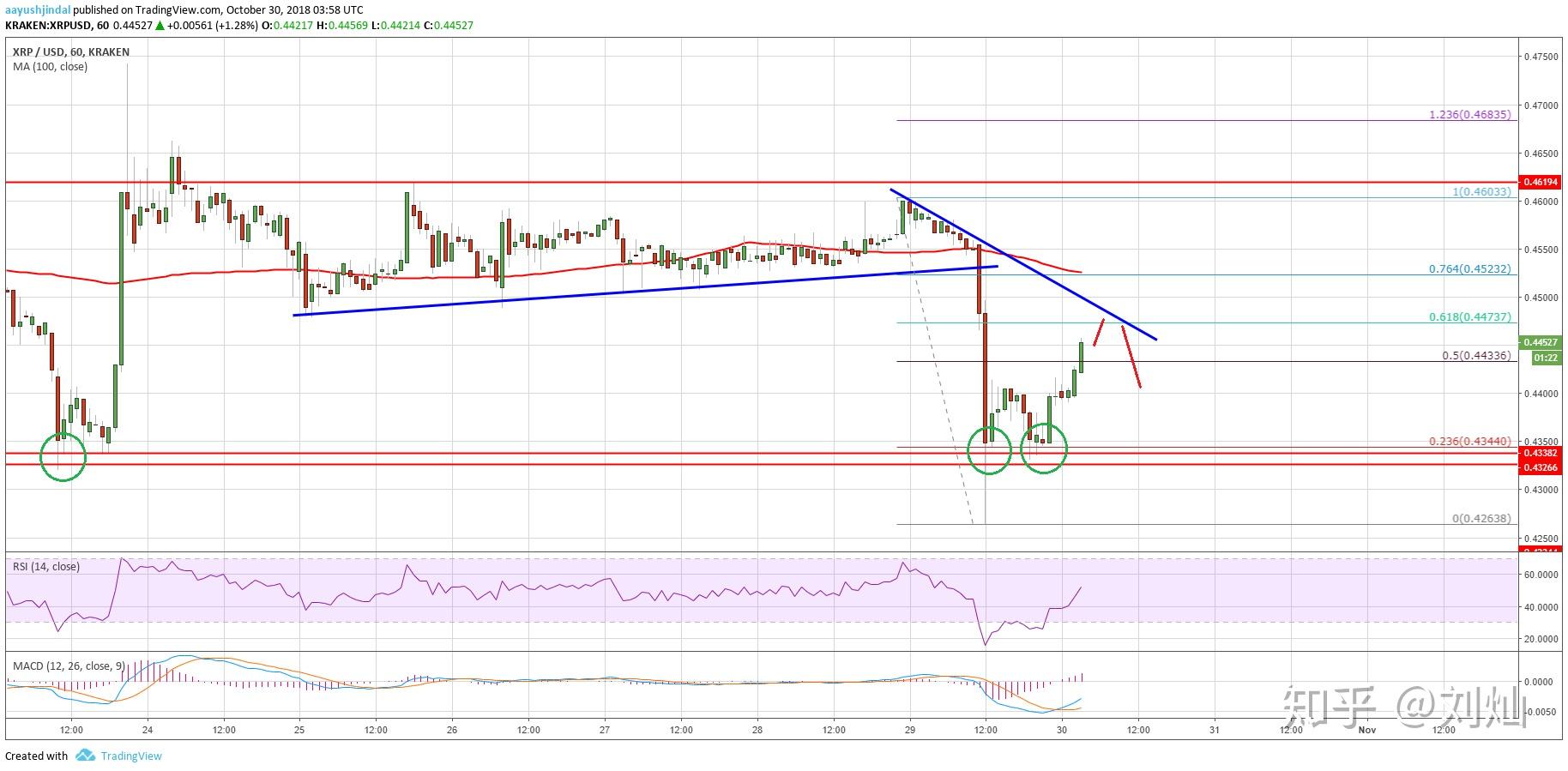Image resolution: width=1568 pixels, height=771 pixels.
Task: Click the Fibonacci label '1(0.46033)'
Action: click(x=1481, y=192)
